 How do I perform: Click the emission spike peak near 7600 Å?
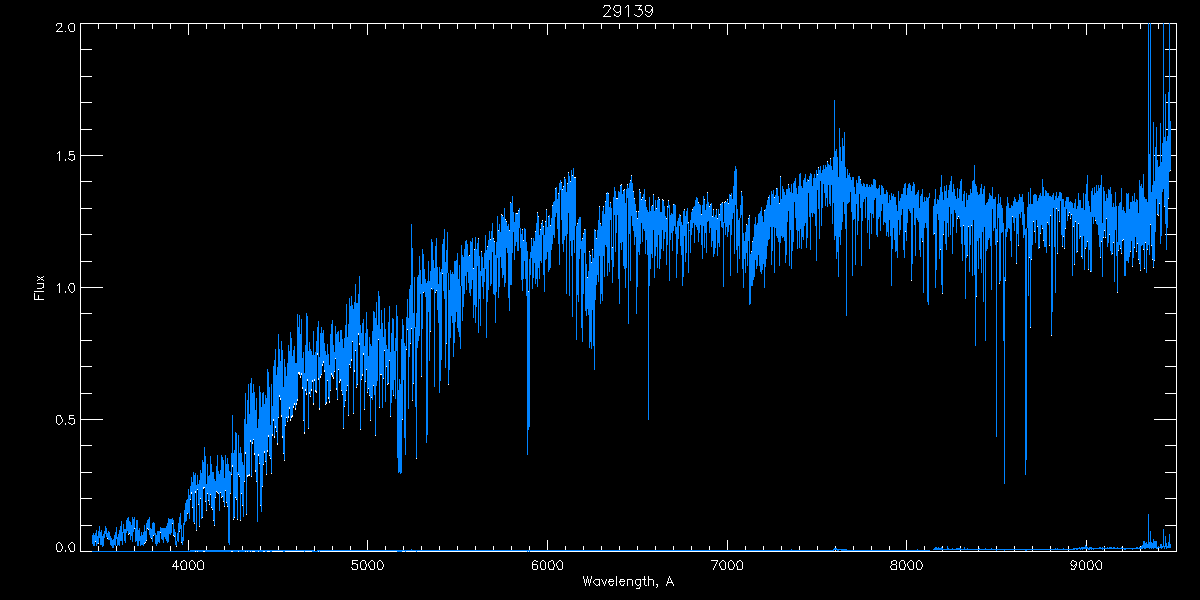[x=834, y=102]
